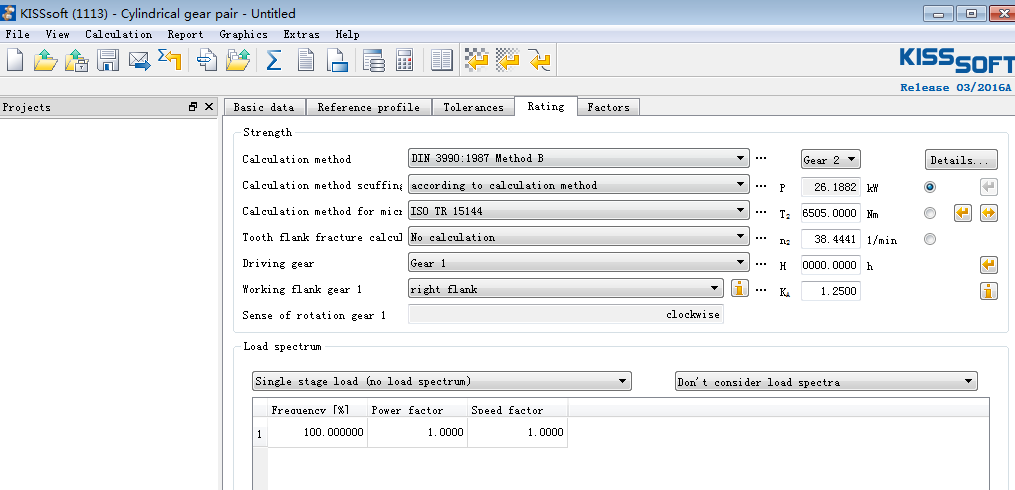The height and width of the screenshot is (490, 1015).
Task: Click ellipsis button next to scuffing method
Action: click(x=761, y=185)
